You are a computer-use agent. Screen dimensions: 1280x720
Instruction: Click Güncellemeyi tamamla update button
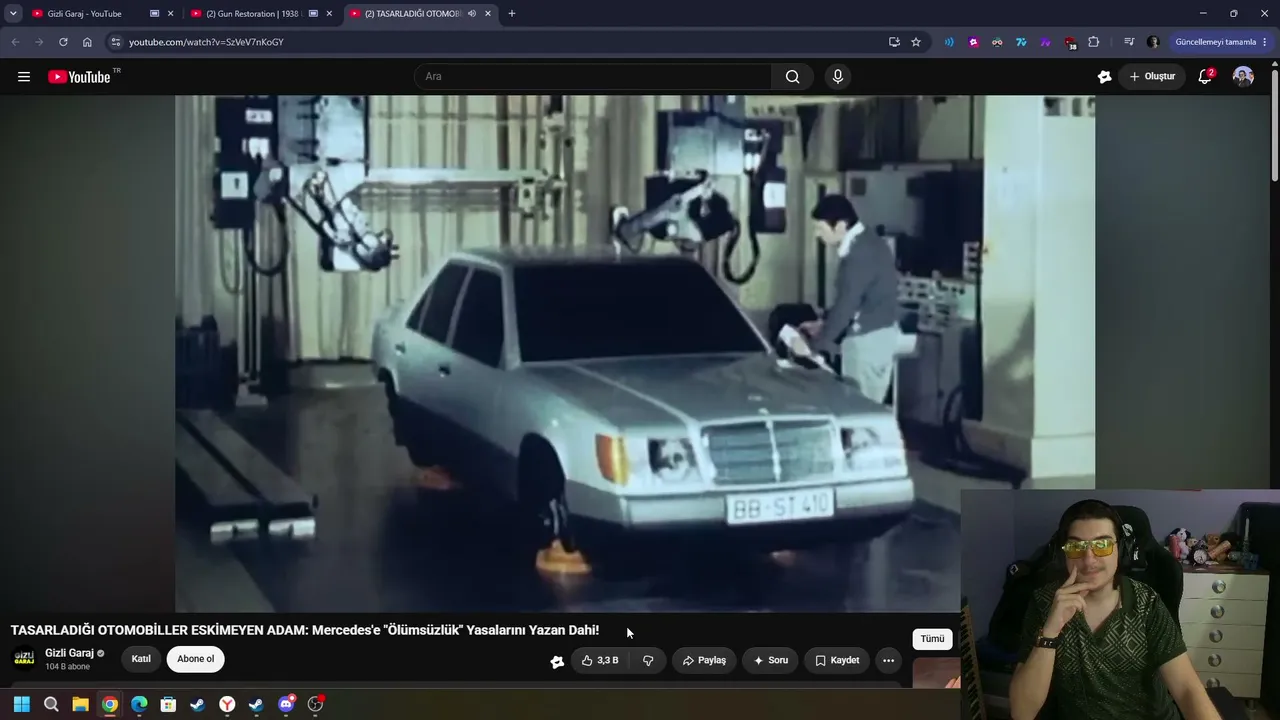[x=1221, y=42]
